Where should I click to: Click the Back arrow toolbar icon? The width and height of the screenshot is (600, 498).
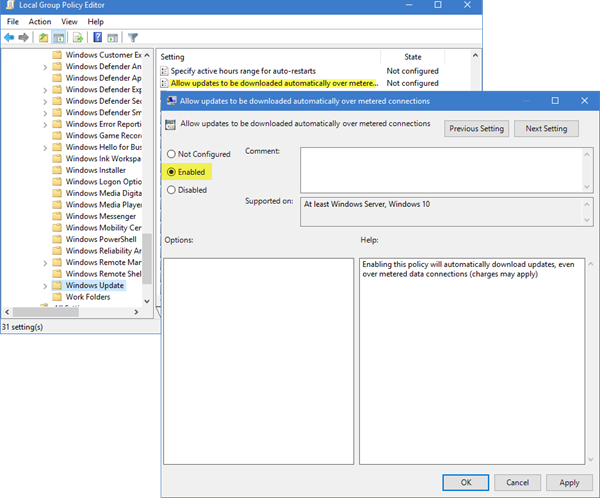click(x=9, y=38)
